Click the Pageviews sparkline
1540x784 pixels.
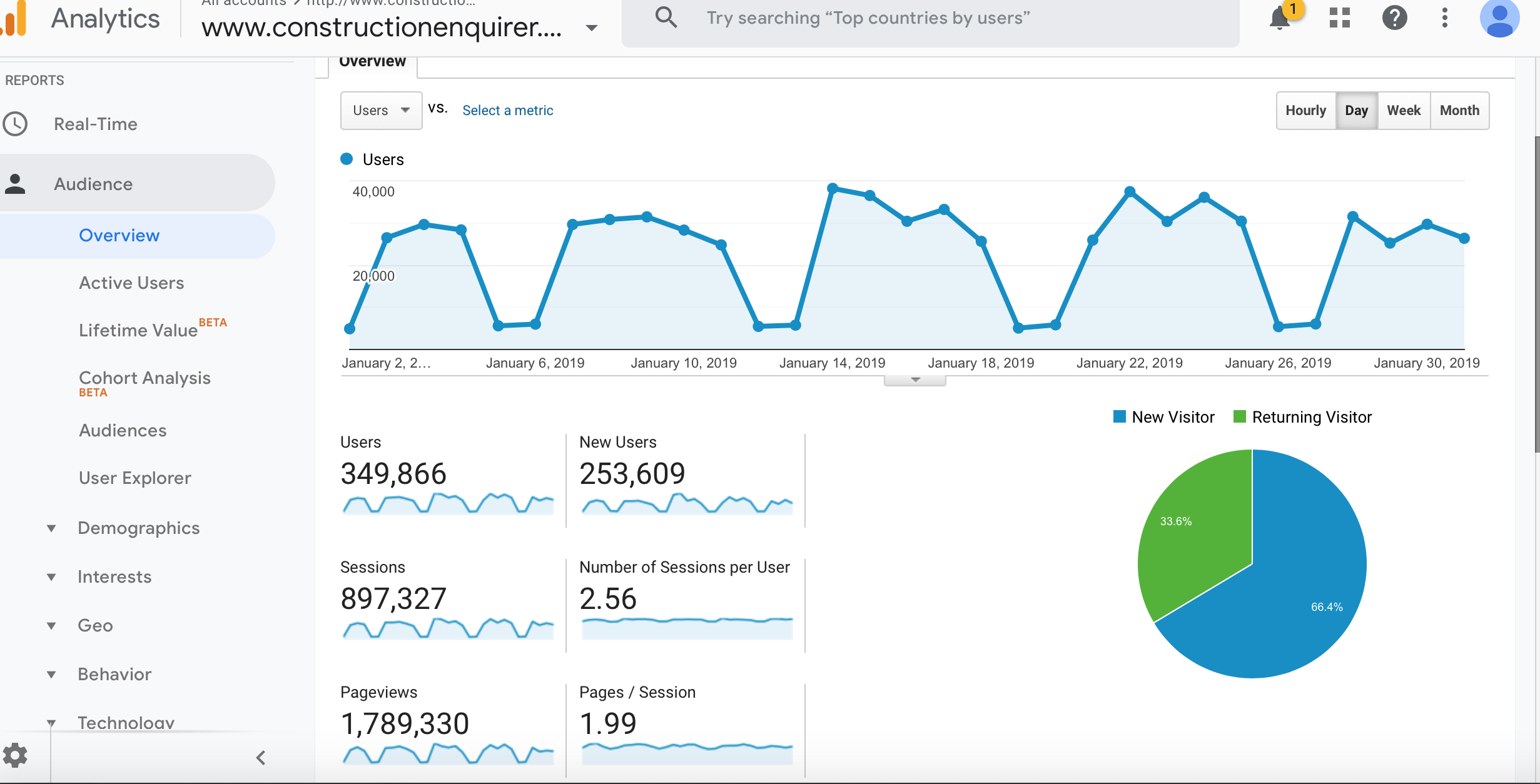(448, 753)
